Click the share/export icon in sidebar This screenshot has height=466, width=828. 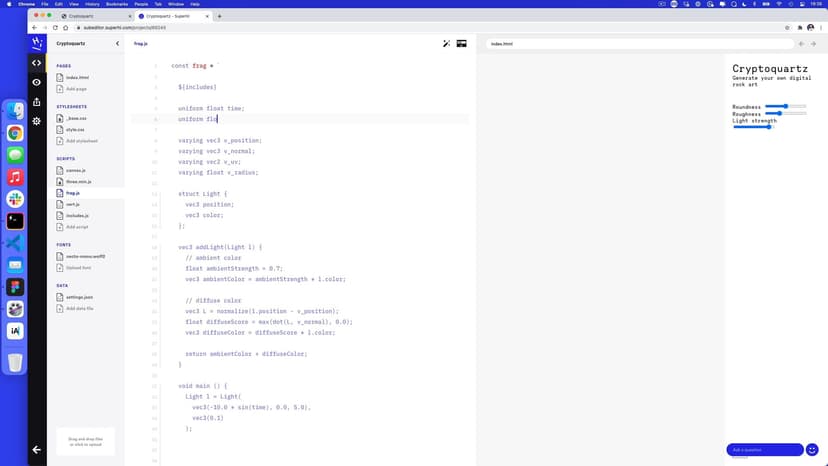click(37, 101)
